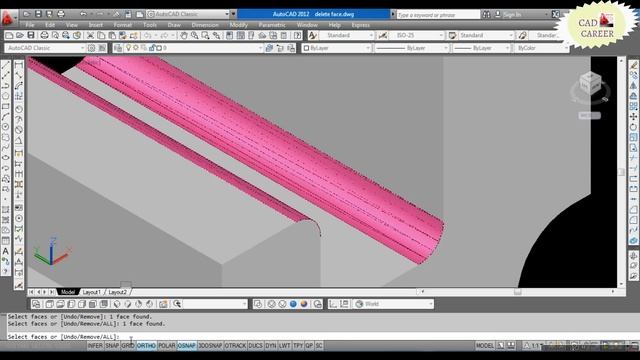Toggle INFER constraints in status bar

(95, 346)
